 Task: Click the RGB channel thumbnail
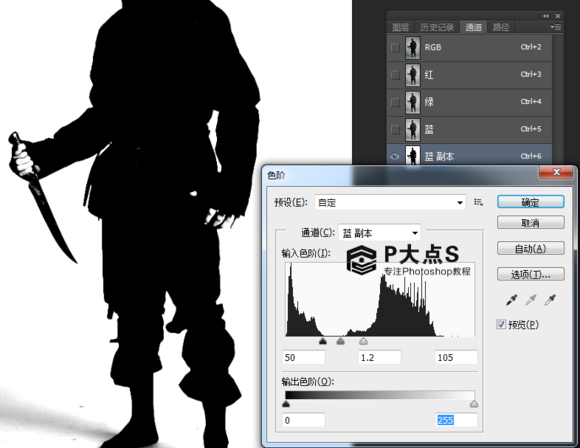point(413,47)
